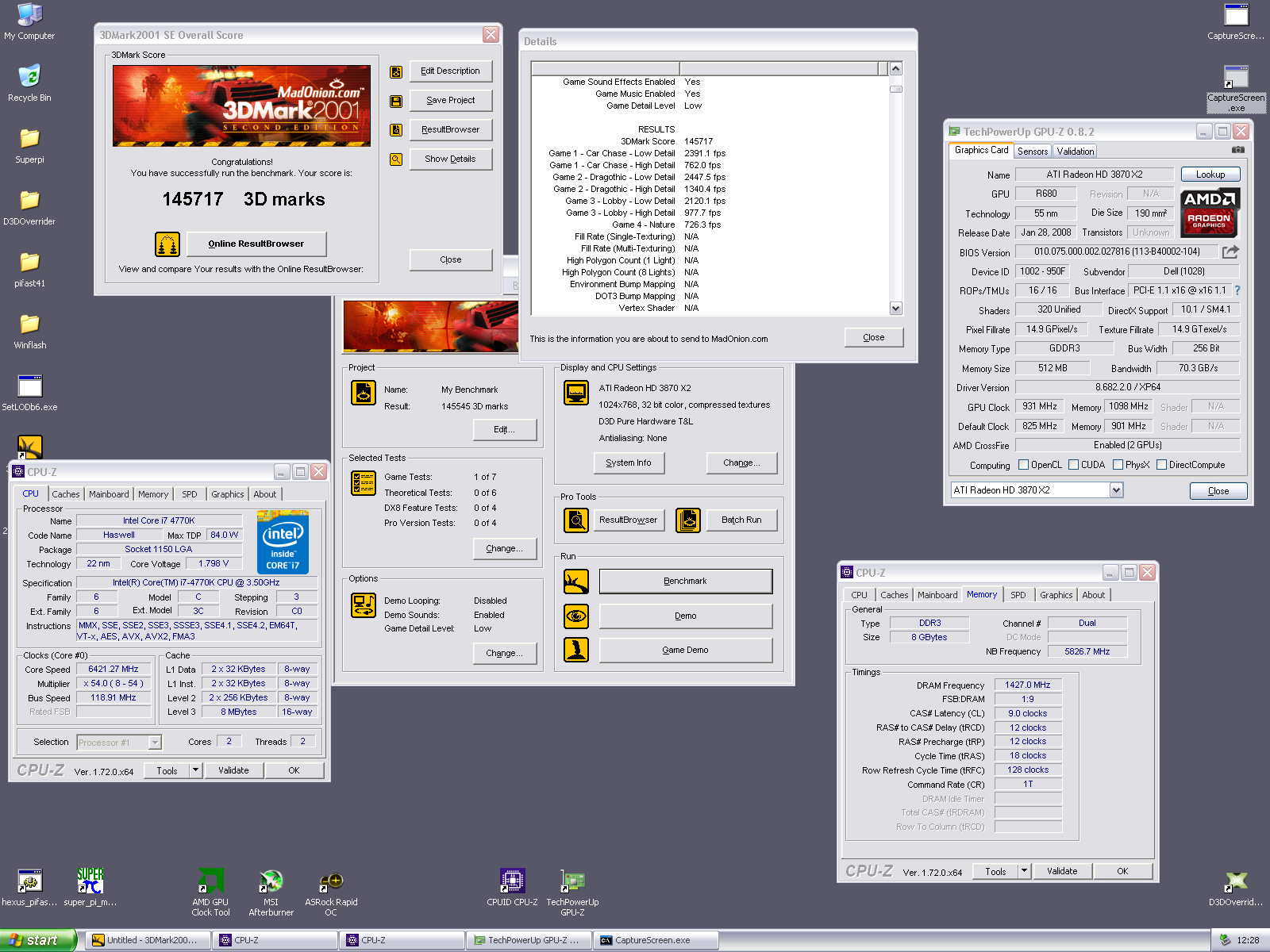
Task: Click Close button in Details window
Action: pos(874,338)
